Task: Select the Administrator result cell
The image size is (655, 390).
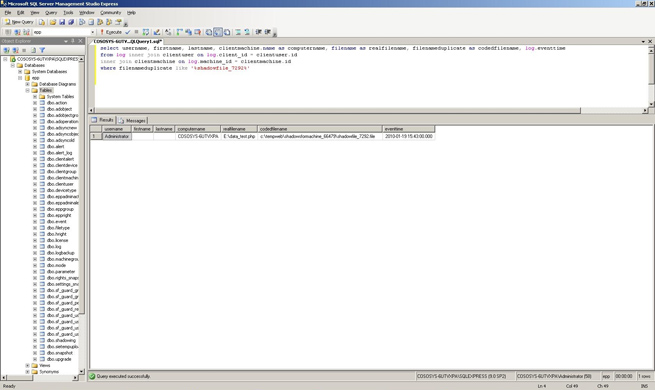Action: [117, 136]
